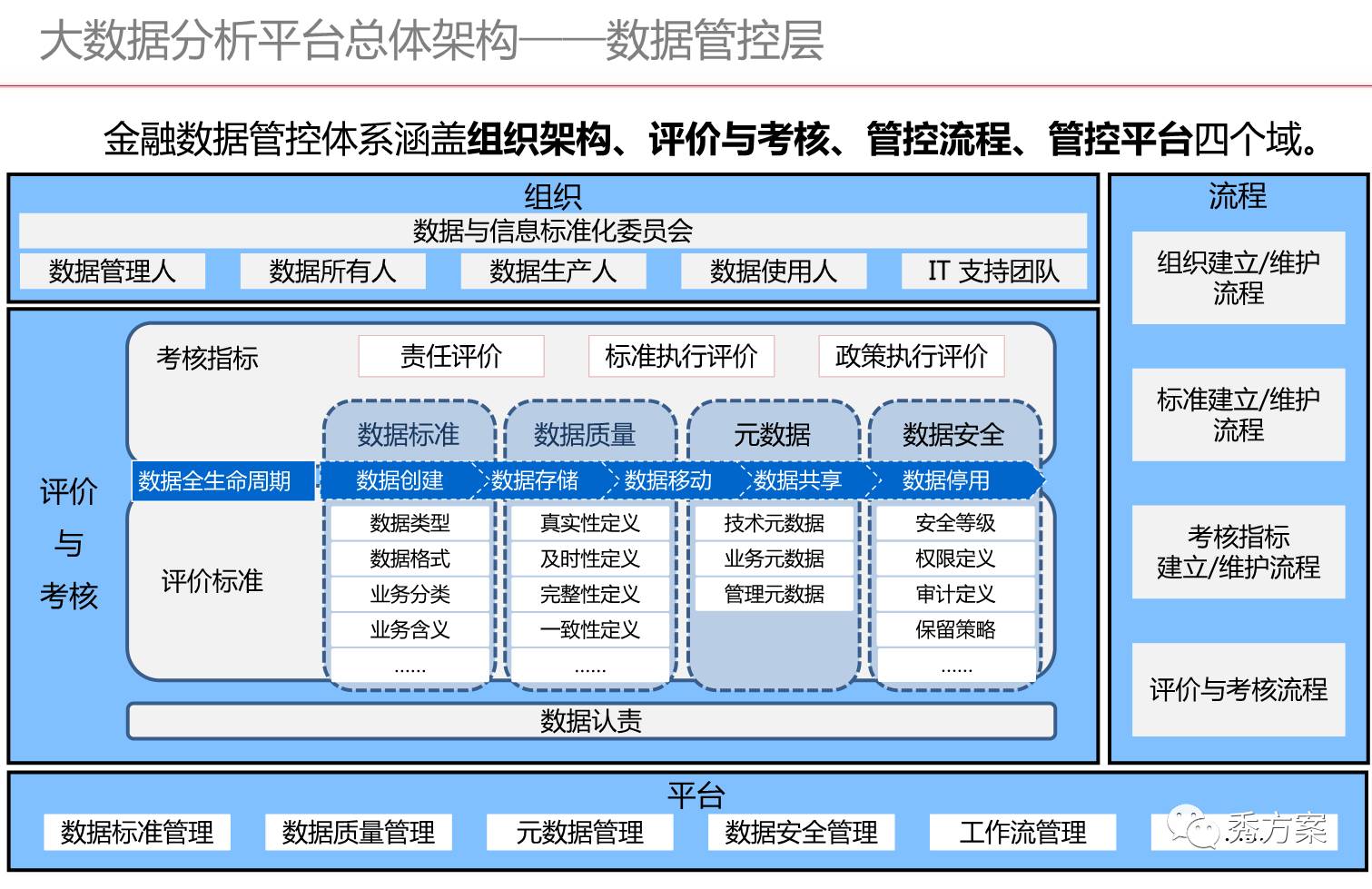Click the 数据停用 lifecycle step

click(x=946, y=480)
